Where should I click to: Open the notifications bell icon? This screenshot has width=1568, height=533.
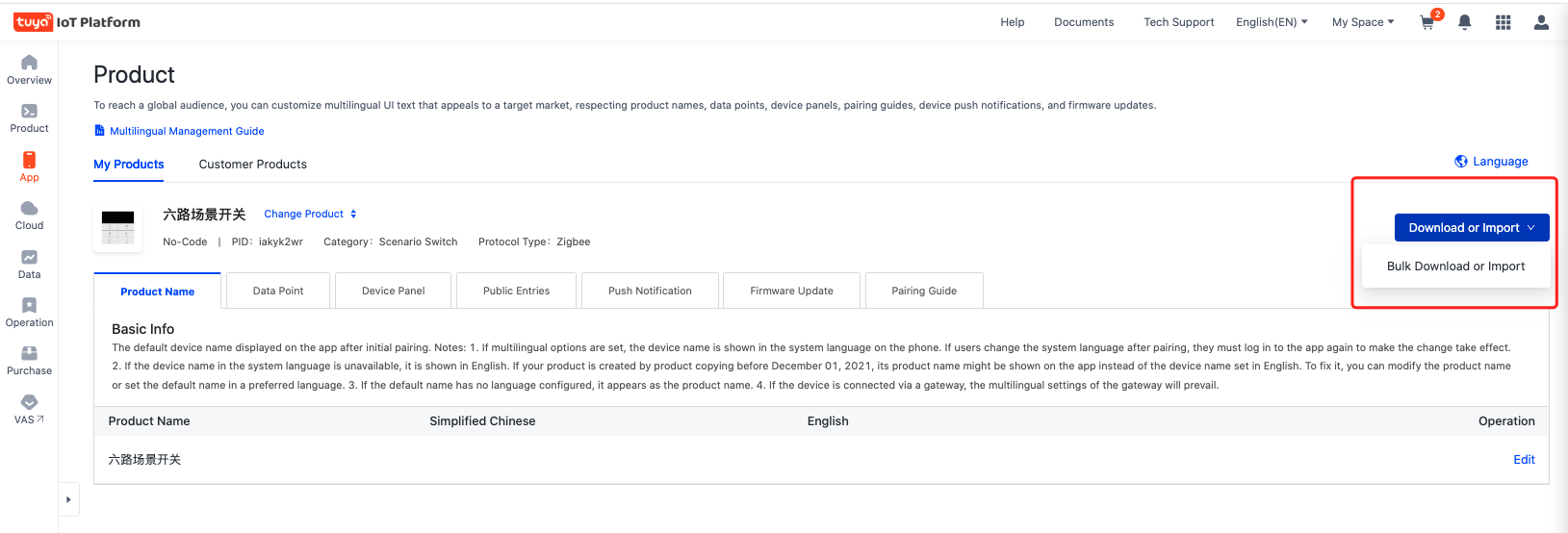1465,22
